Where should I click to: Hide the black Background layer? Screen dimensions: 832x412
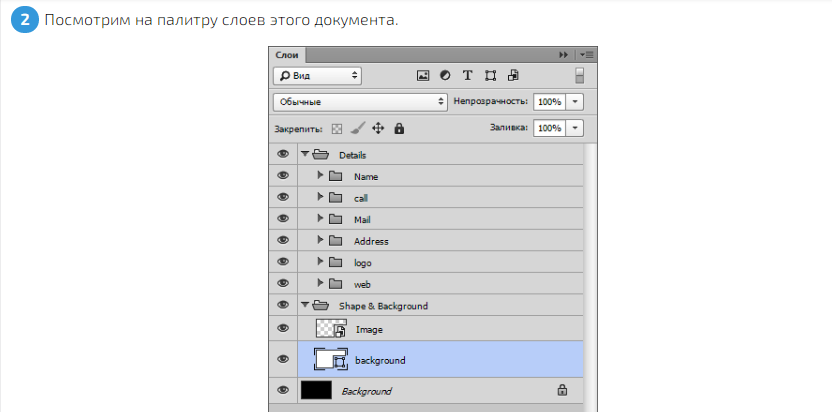(283, 390)
